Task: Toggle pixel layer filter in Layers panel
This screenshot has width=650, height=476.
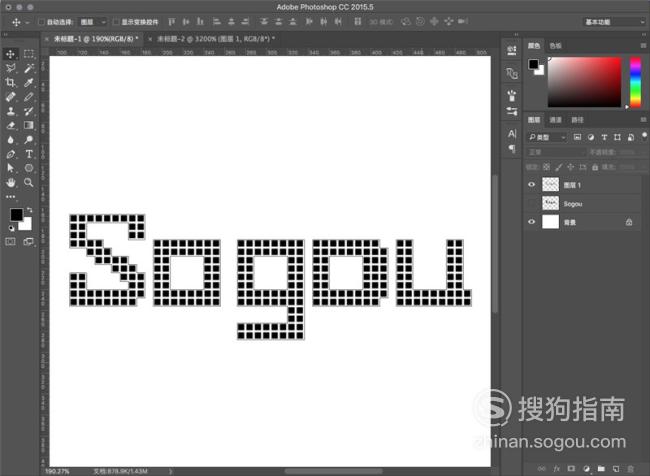Action: [x=577, y=137]
